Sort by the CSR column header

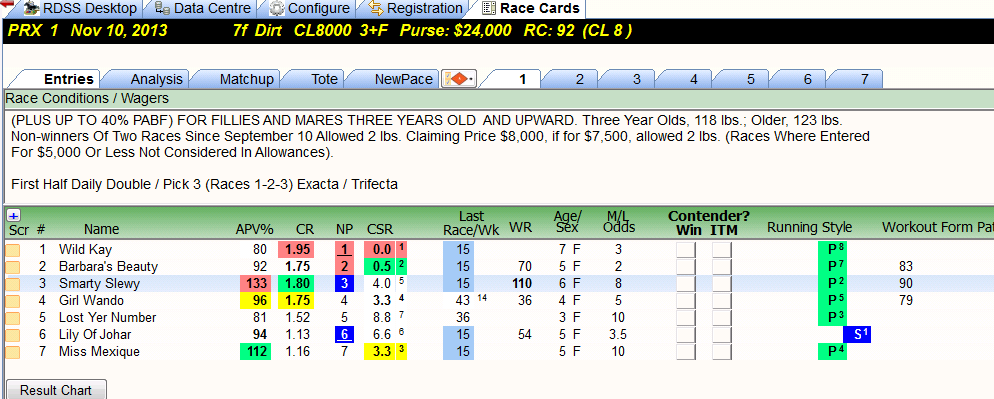(x=380, y=229)
